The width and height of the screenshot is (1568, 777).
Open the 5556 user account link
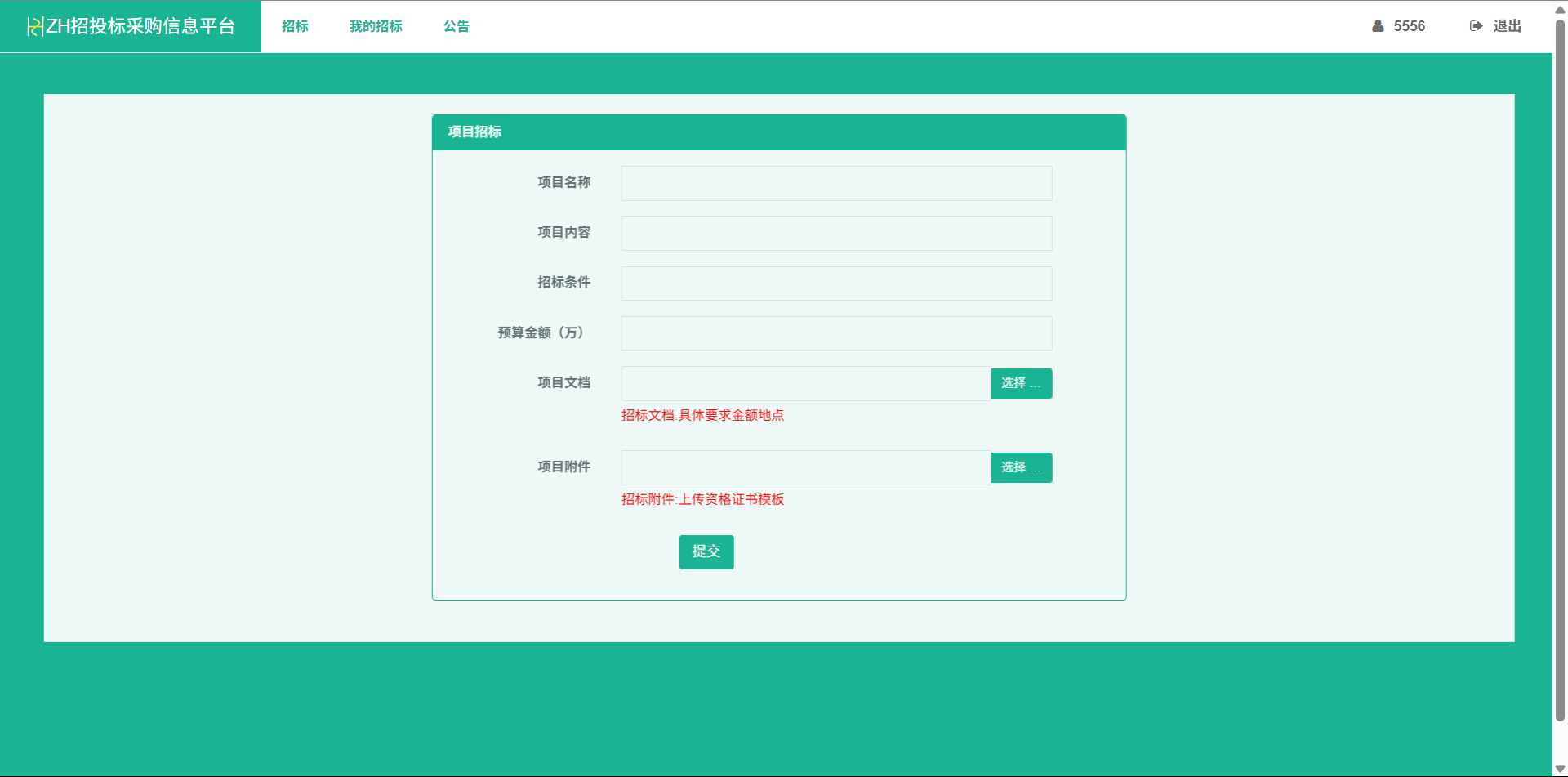coord(1409,26)
